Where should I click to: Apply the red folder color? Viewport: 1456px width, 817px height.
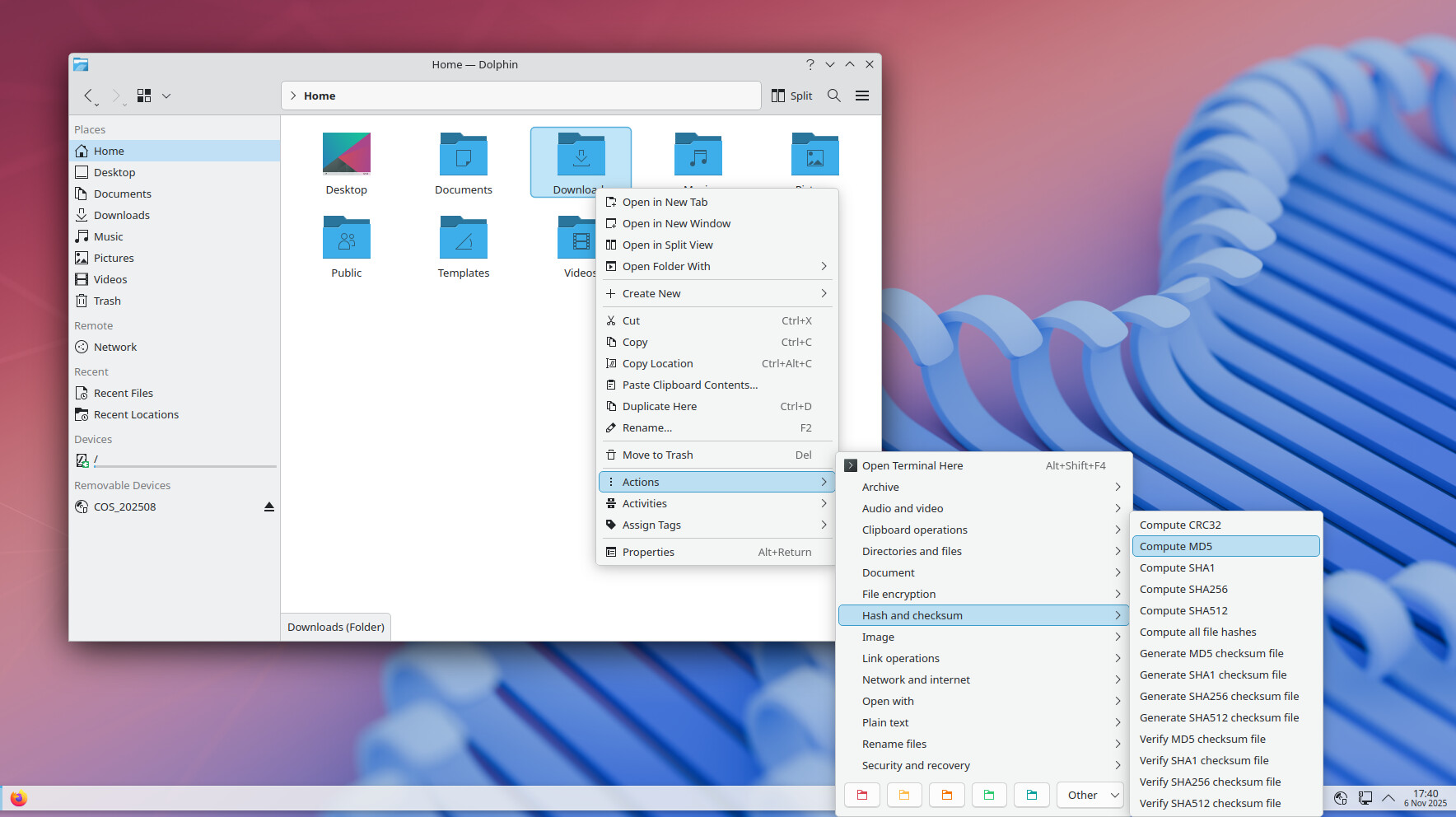pos(862,795)
